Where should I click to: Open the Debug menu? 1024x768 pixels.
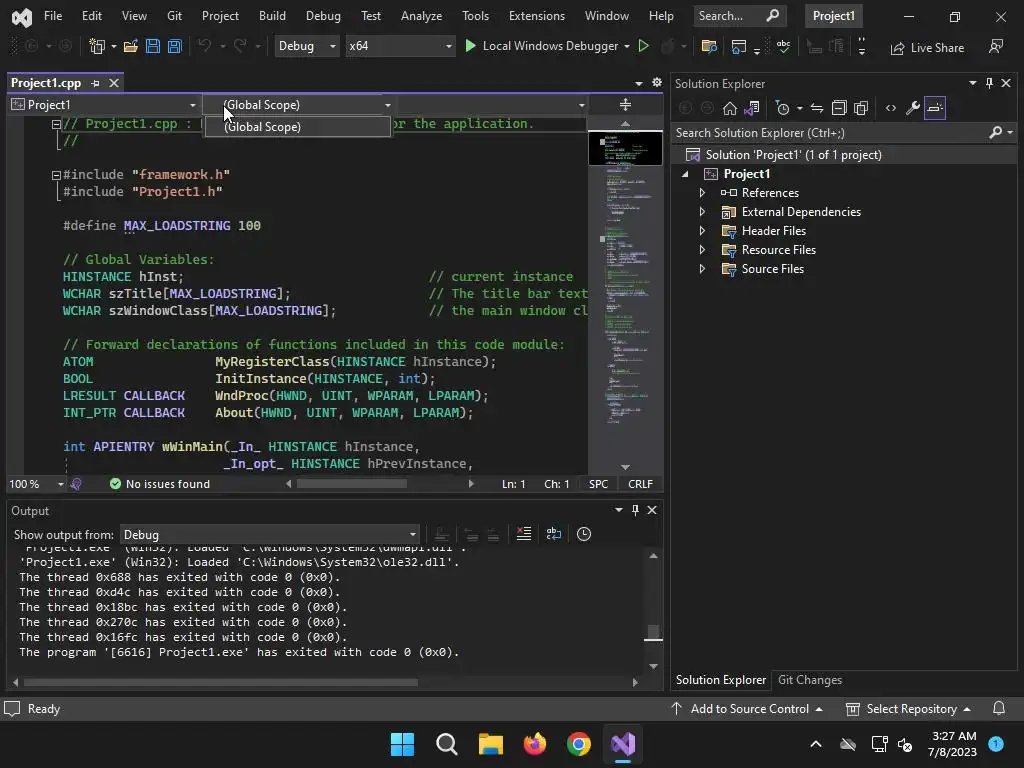coord(323,16)
